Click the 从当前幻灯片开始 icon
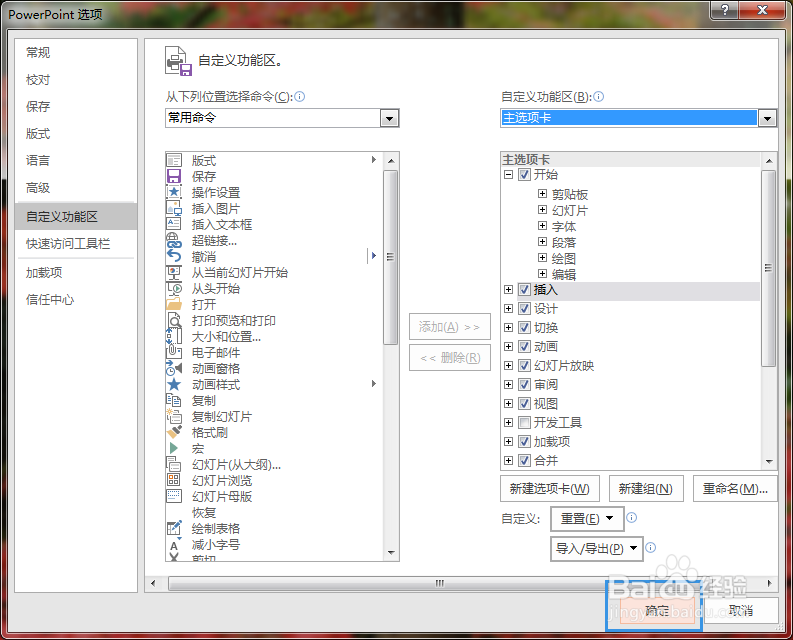 click(174, 273)
